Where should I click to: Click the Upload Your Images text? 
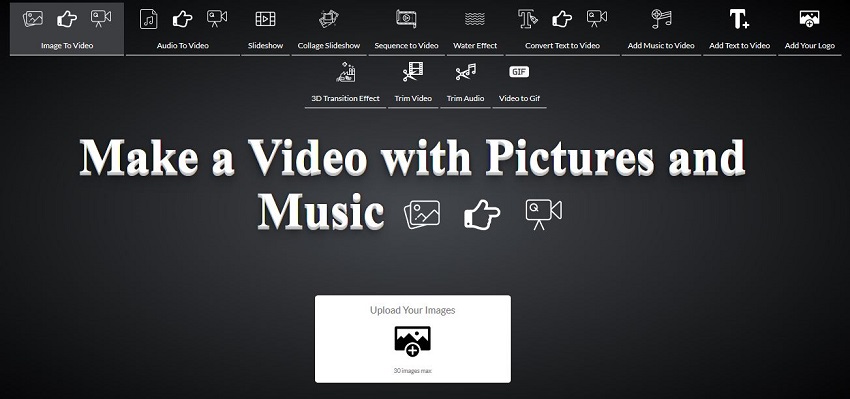coord(413,310)
